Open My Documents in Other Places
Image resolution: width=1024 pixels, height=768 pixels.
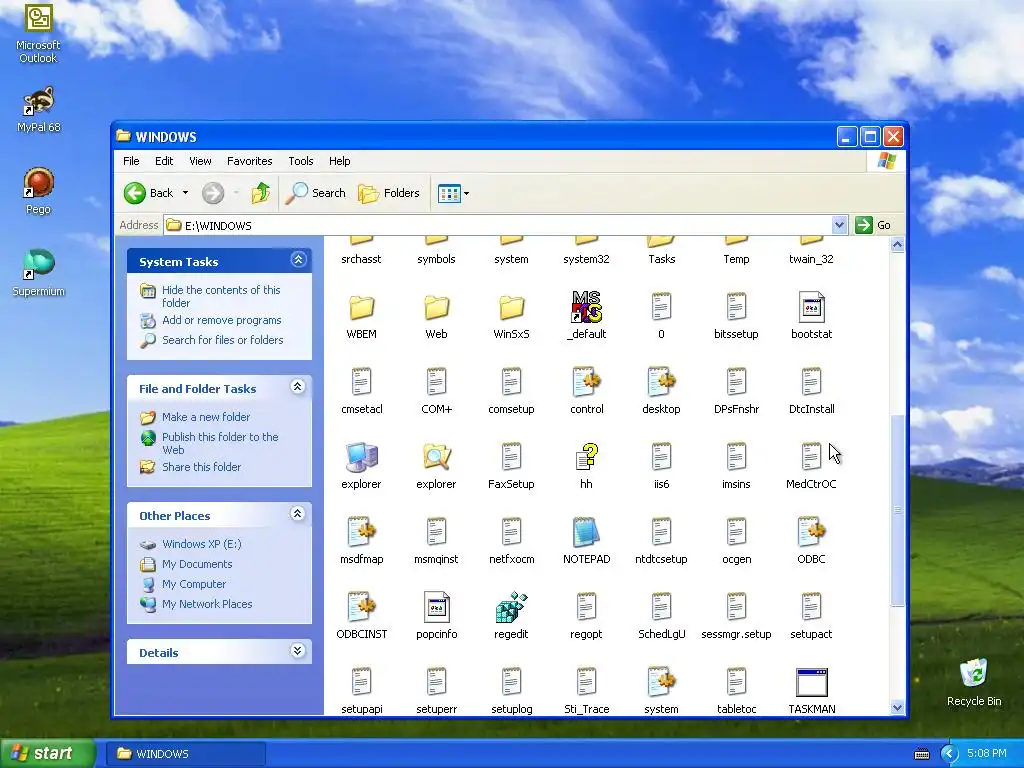(x=197, y=564)
